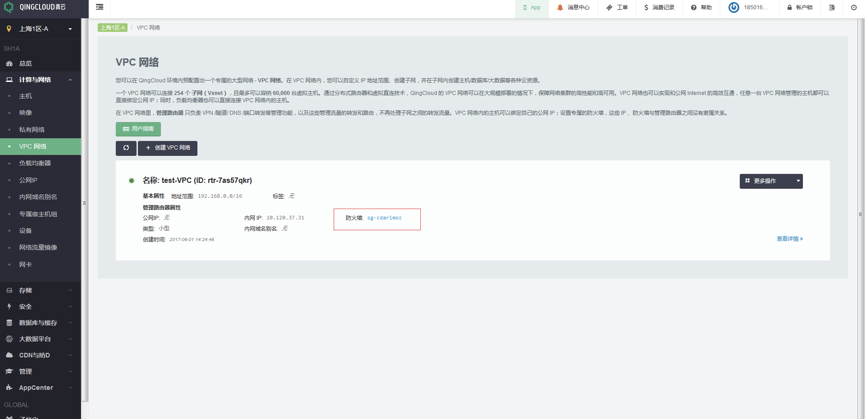
Task: Expand the 数据库与缓存 sidebar section
Action: (x=40, y=323)
